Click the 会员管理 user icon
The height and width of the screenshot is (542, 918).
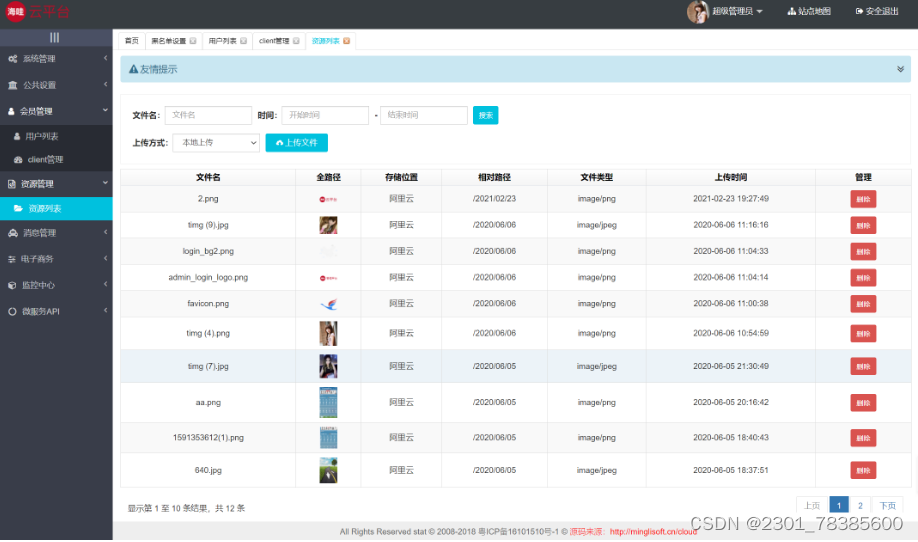point(11,111)
